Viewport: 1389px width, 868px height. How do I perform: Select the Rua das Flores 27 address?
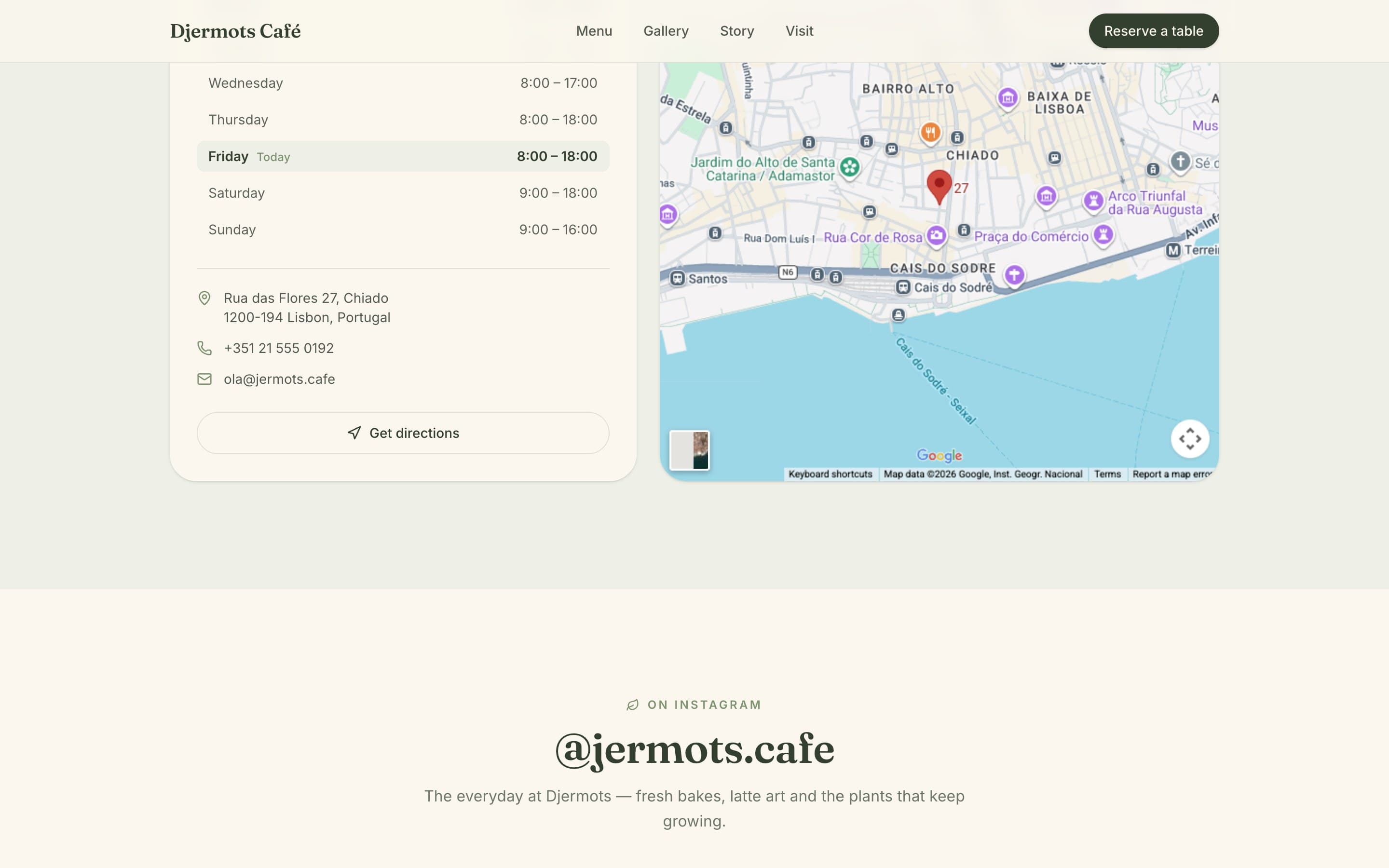(x=307, y=308)
